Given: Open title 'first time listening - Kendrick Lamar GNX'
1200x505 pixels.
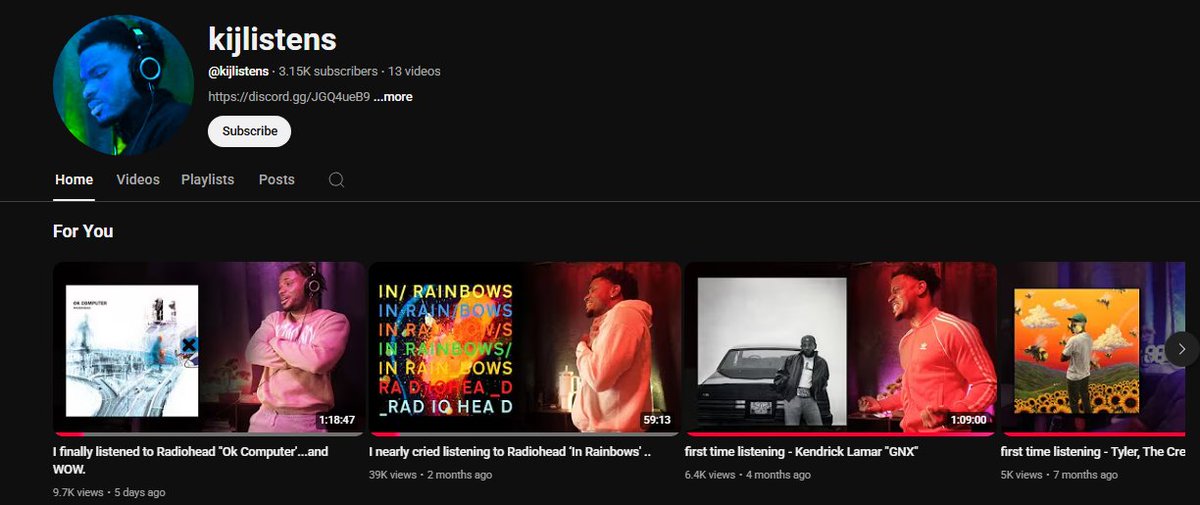Looking at the screenshot, I should [x=801, y=452].
